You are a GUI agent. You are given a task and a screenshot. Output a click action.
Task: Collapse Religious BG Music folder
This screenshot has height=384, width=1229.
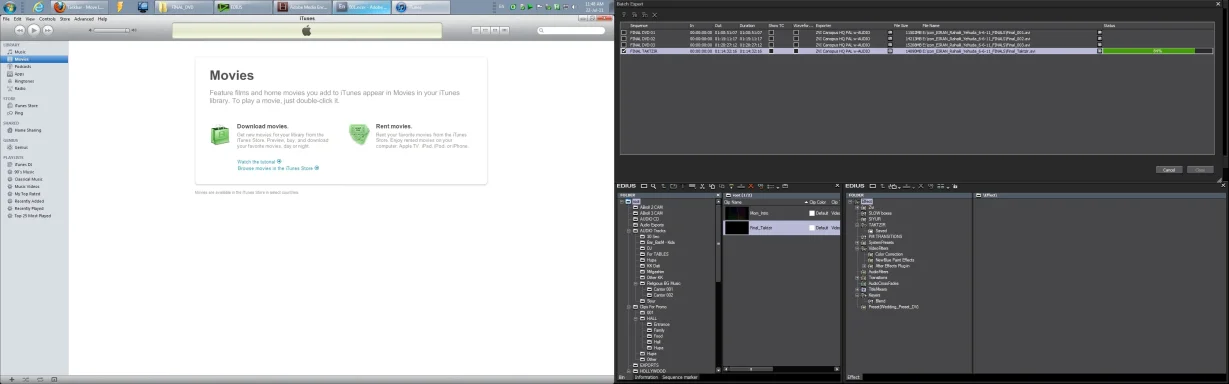pos(636,283)
